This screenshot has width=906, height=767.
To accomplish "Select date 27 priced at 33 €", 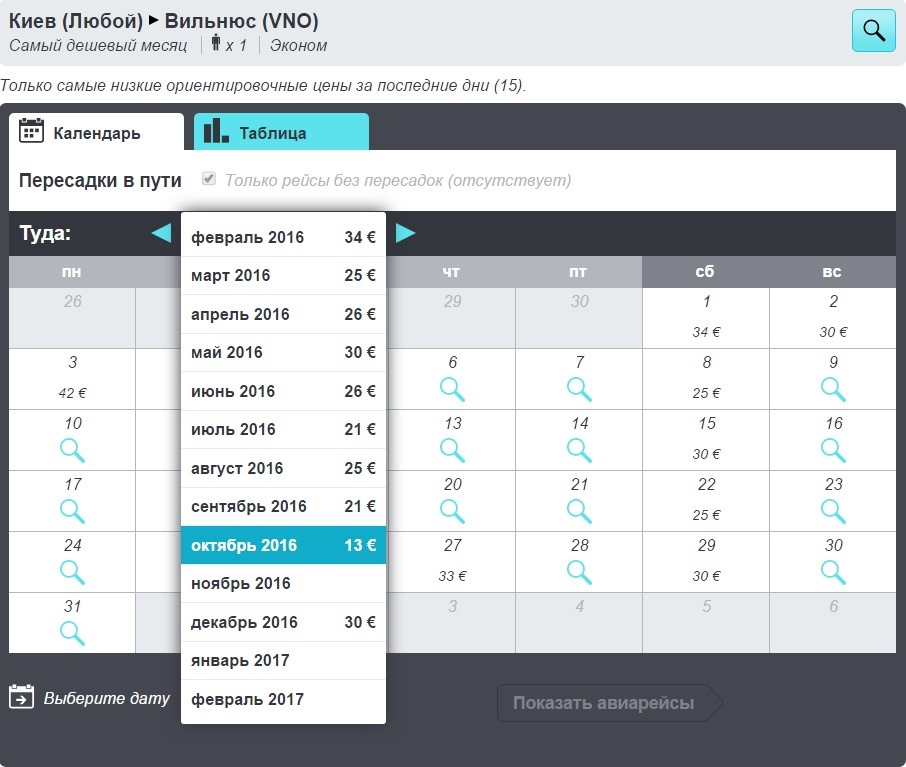I will (x=453, y=560).
